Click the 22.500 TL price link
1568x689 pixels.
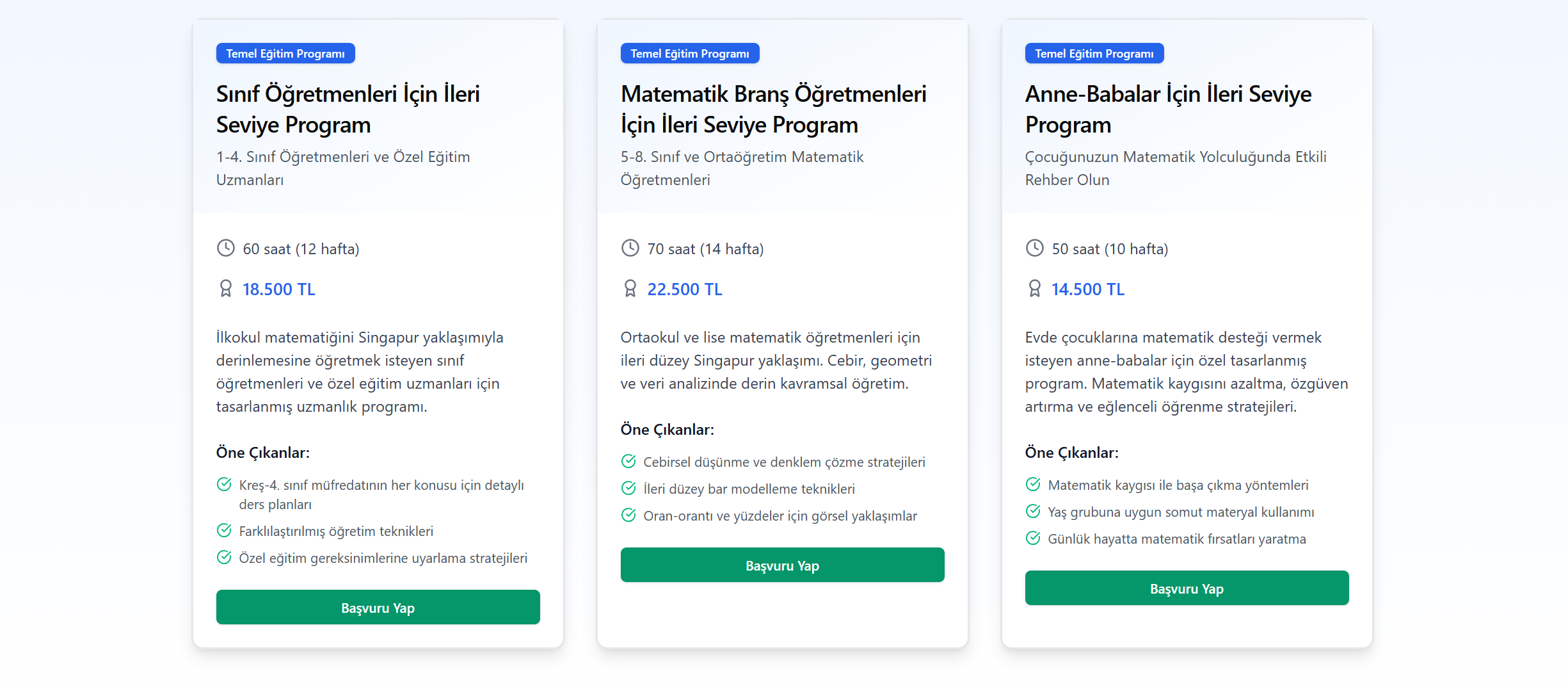point(684,289)
